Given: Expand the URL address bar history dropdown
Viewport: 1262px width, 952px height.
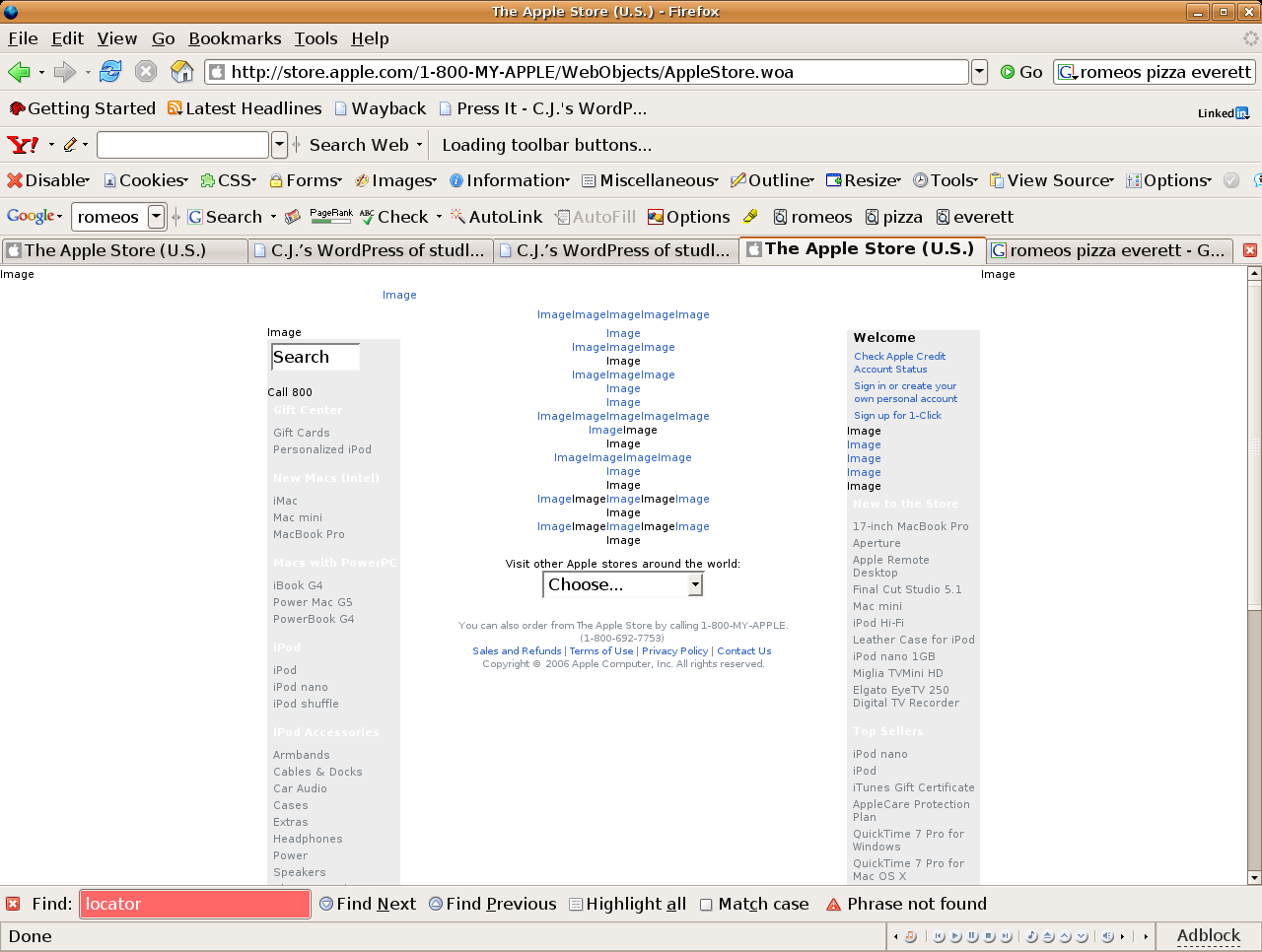Looking at the screenshot, I should [979, 72].
